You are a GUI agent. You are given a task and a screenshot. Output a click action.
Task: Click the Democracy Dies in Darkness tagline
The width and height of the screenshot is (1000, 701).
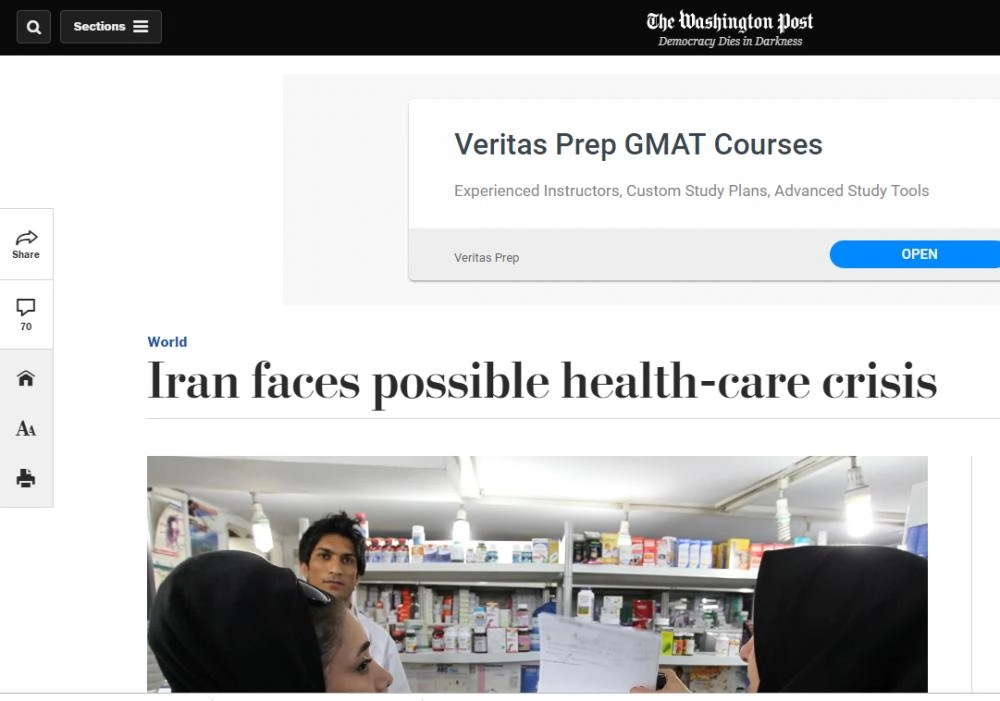tap(730, 41)
